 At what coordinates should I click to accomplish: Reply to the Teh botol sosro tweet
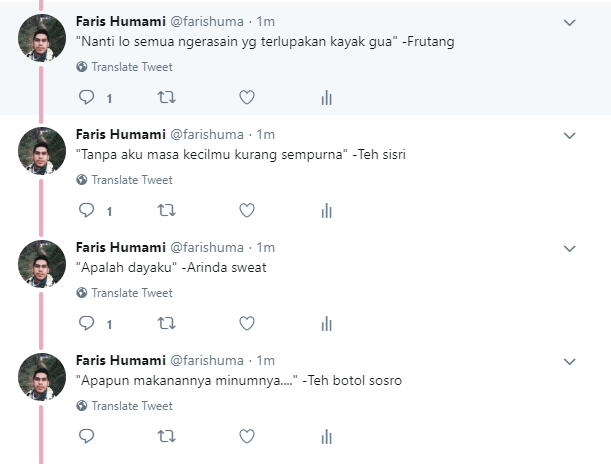[x=87, y=437]
